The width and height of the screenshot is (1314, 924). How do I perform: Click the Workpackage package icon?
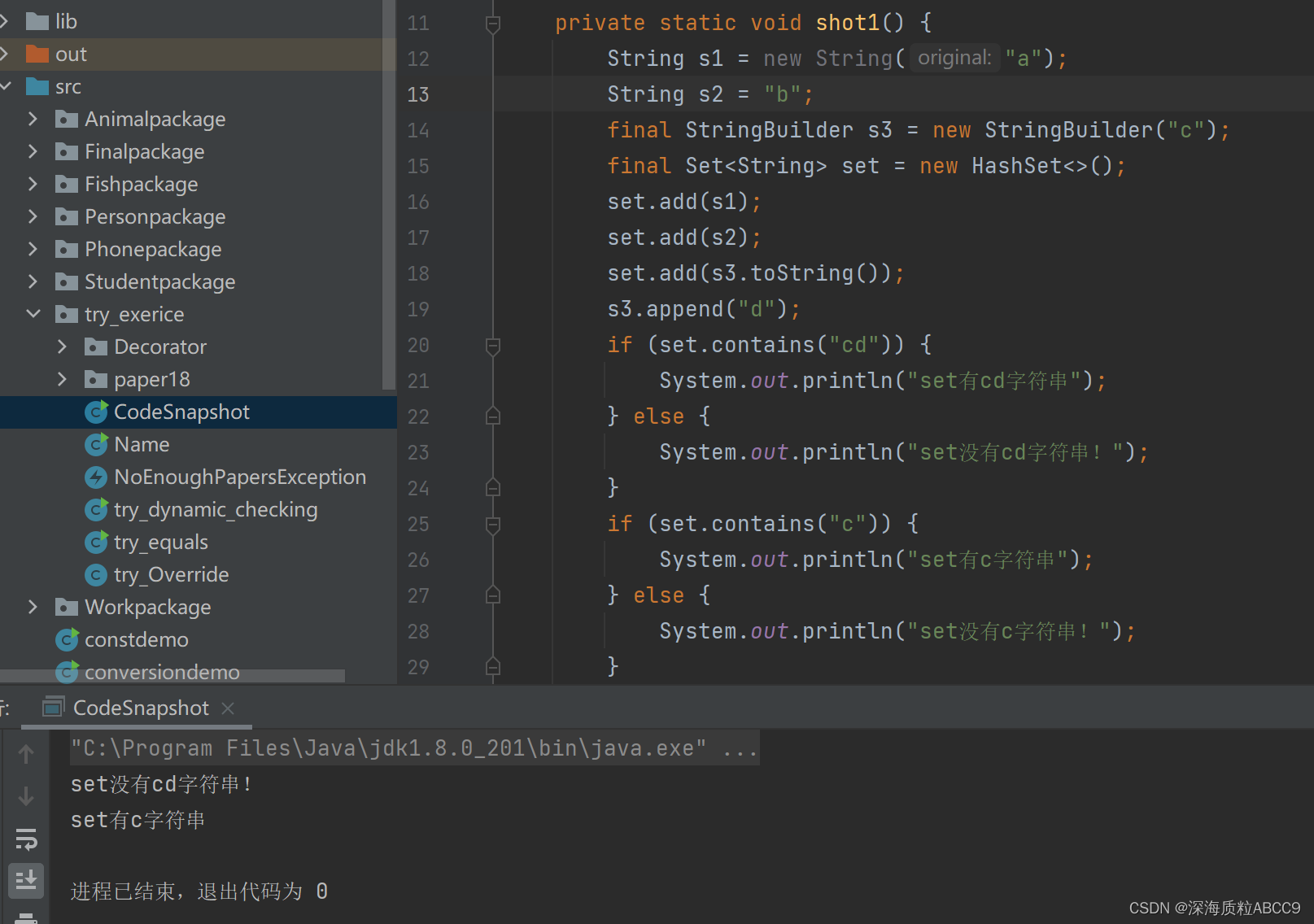(x=67, y=607)
